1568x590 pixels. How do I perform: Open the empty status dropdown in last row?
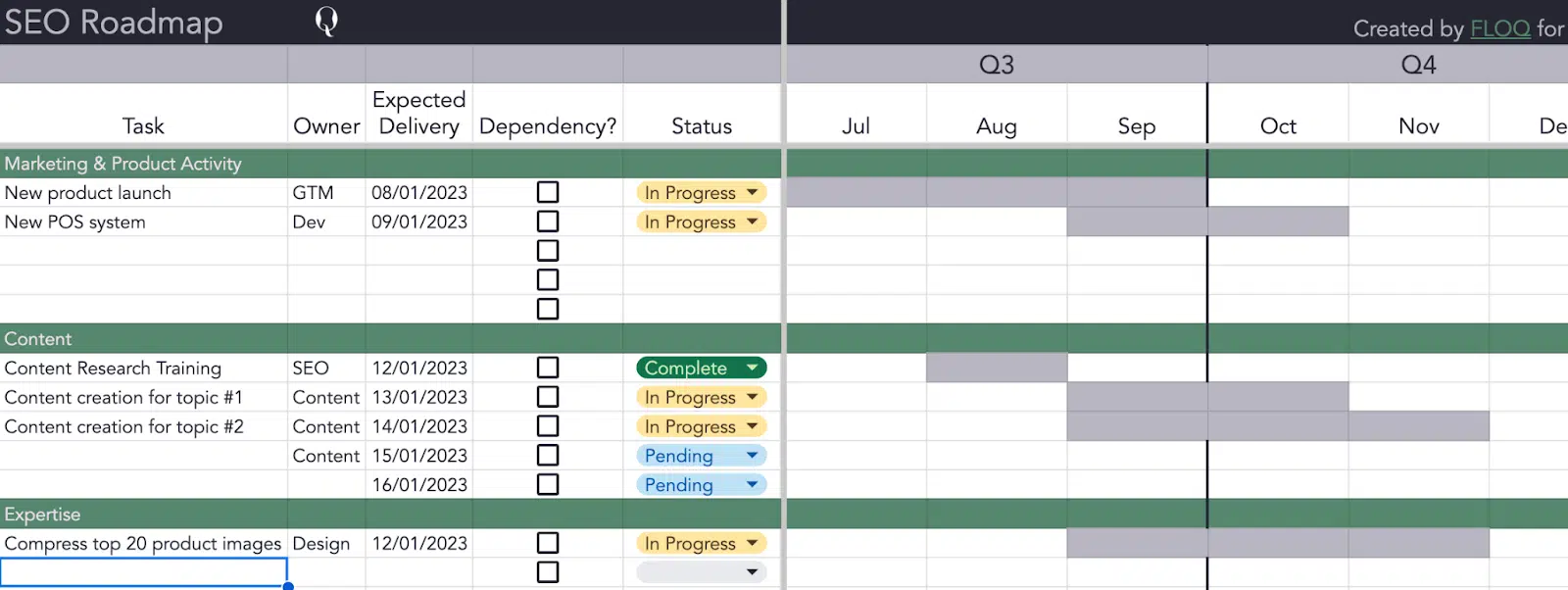(752, 572)
